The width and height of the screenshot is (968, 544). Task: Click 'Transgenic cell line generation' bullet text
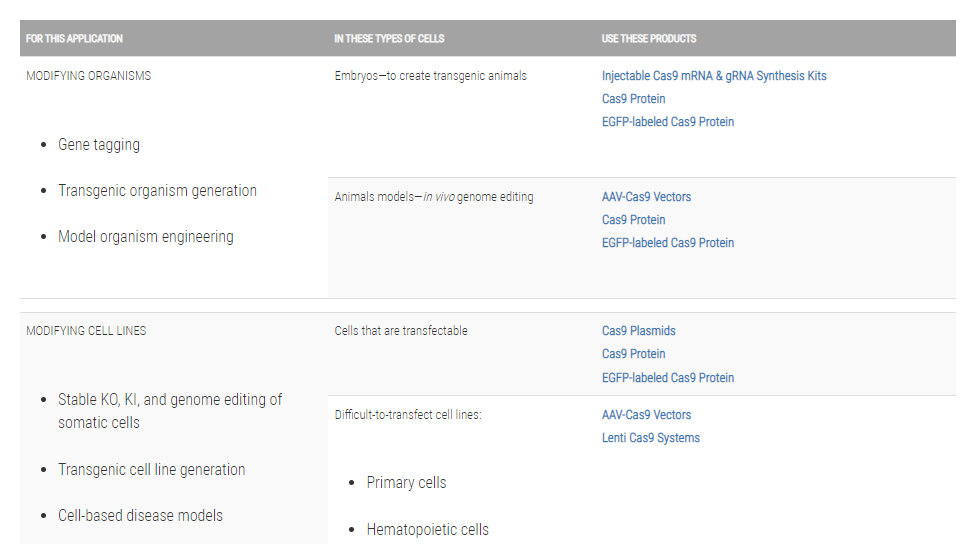click(x=151, y=470)
